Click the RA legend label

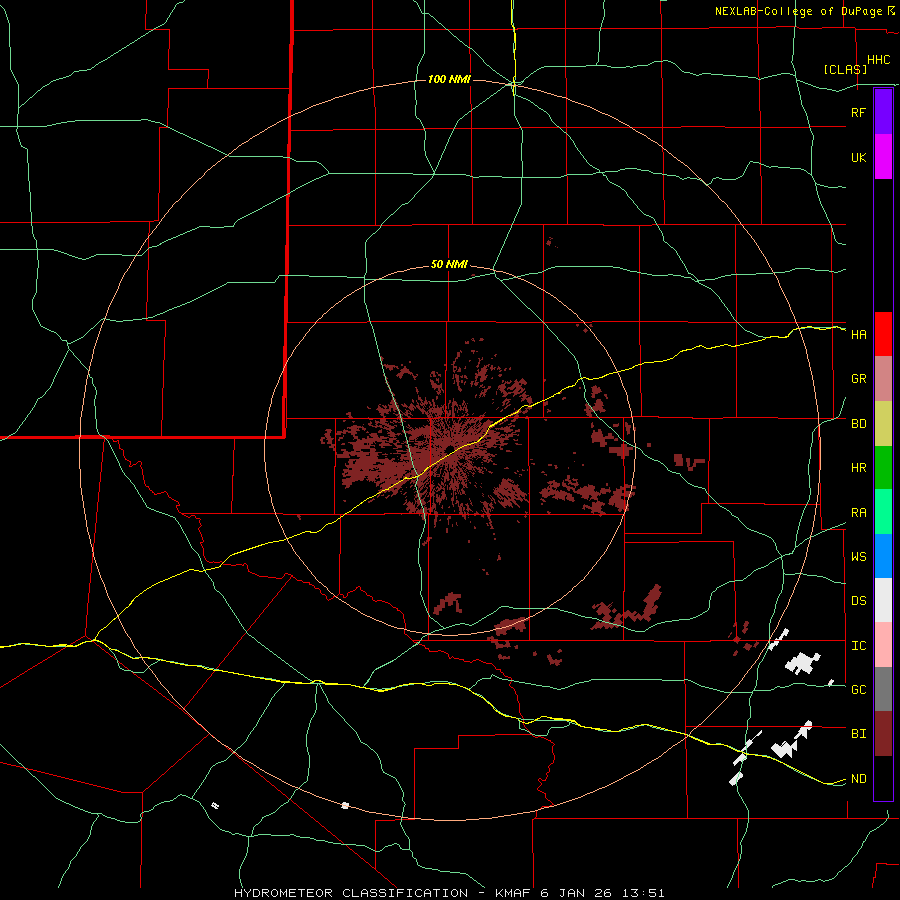[858, 513]
